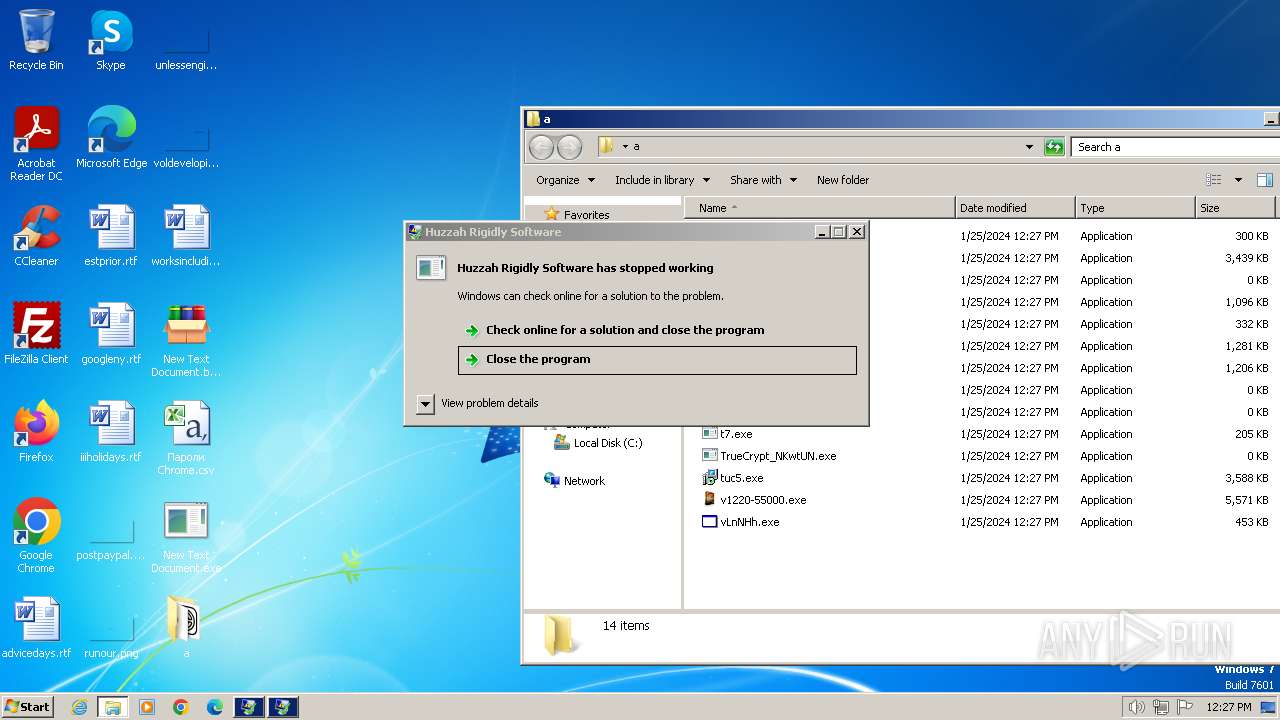The image size is (1280, 720).
Task: Click Show desktop button at taskbar end
Action: (x=1268, y=707)
